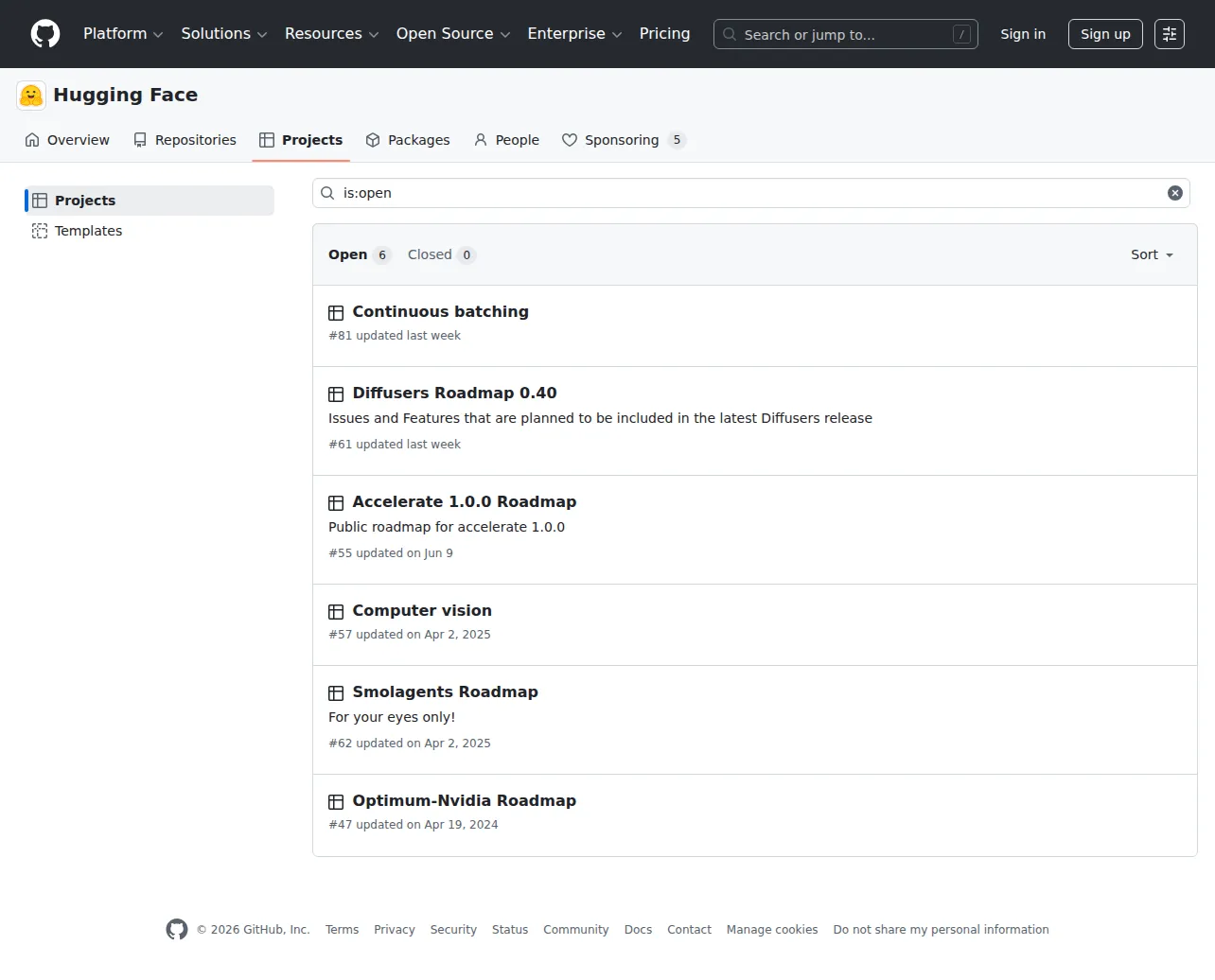Click the table icon beside Diffusers Roadmap 0.40
Image resolution: width=1215 pixels, height=980 pixels.
pos(336,394)
